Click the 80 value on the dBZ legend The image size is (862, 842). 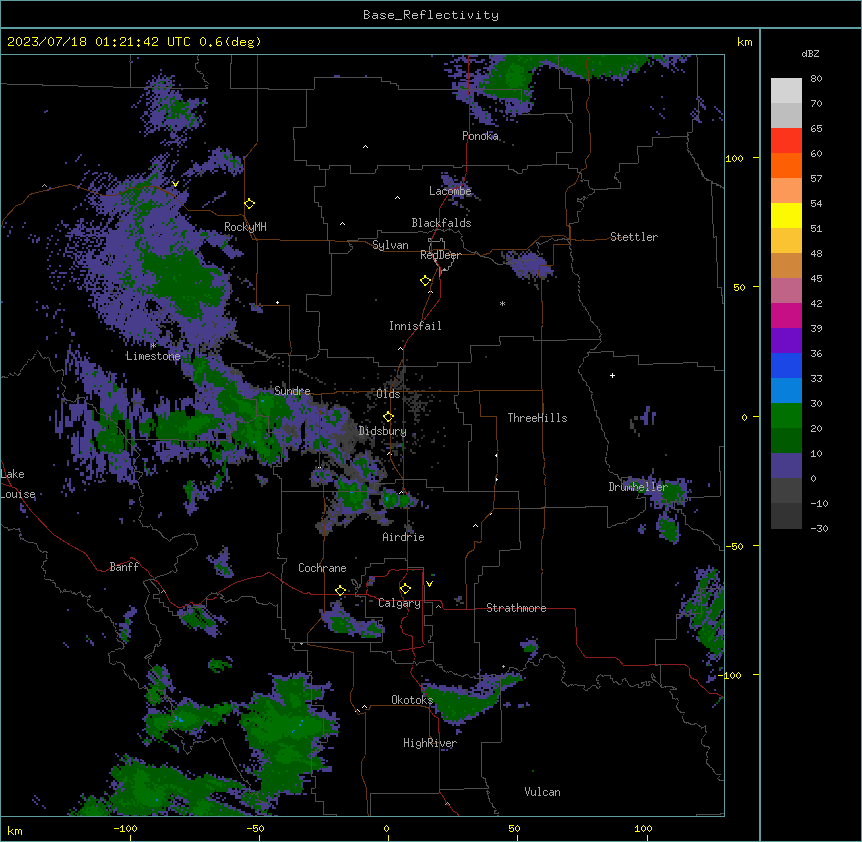coord(816,79)
